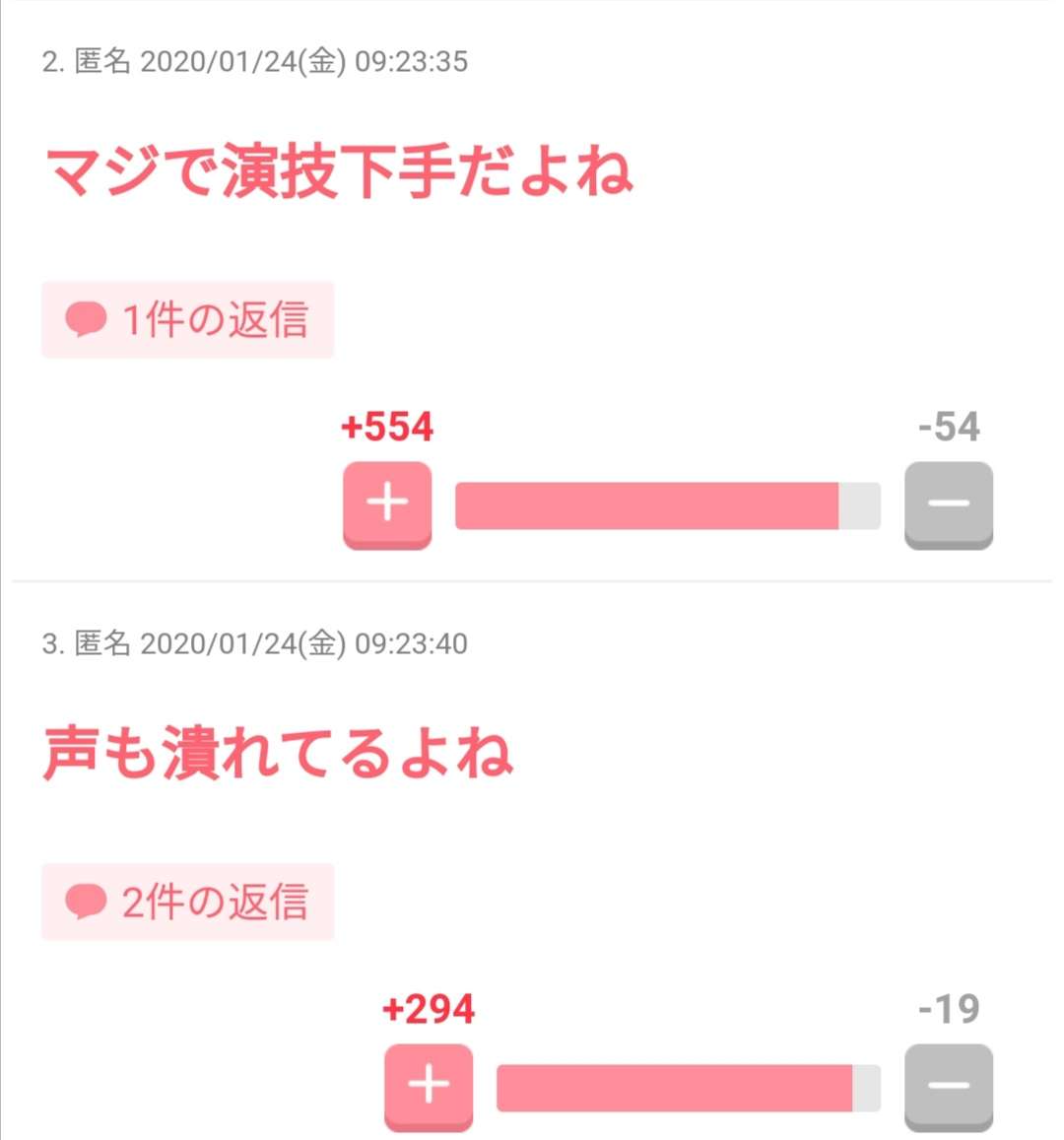Downvote comment 3 with the minus button
Screen dimensions: 1064x1140
[949, 1087]
